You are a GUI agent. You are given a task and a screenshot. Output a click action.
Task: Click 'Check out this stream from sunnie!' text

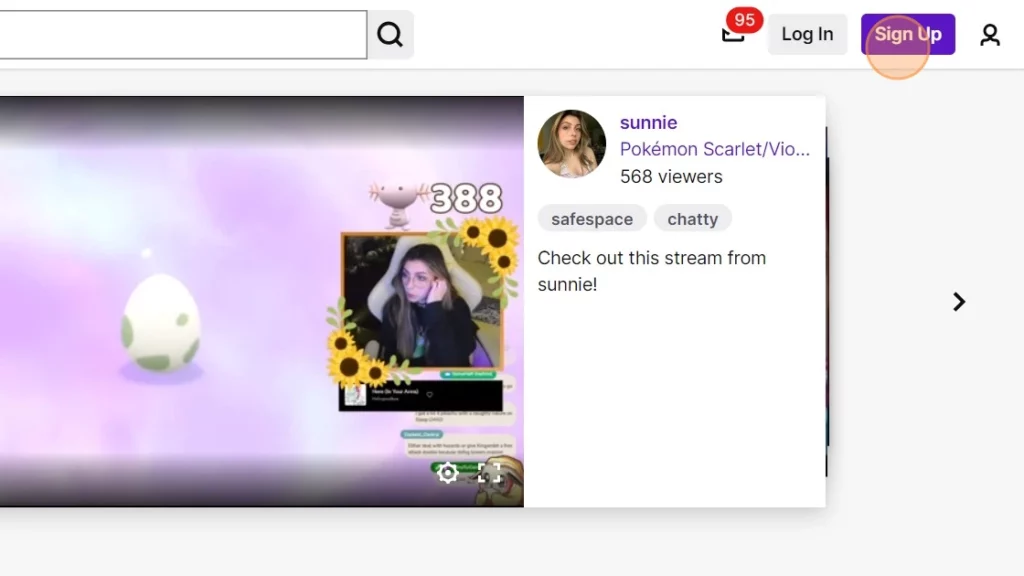(651, 271)
